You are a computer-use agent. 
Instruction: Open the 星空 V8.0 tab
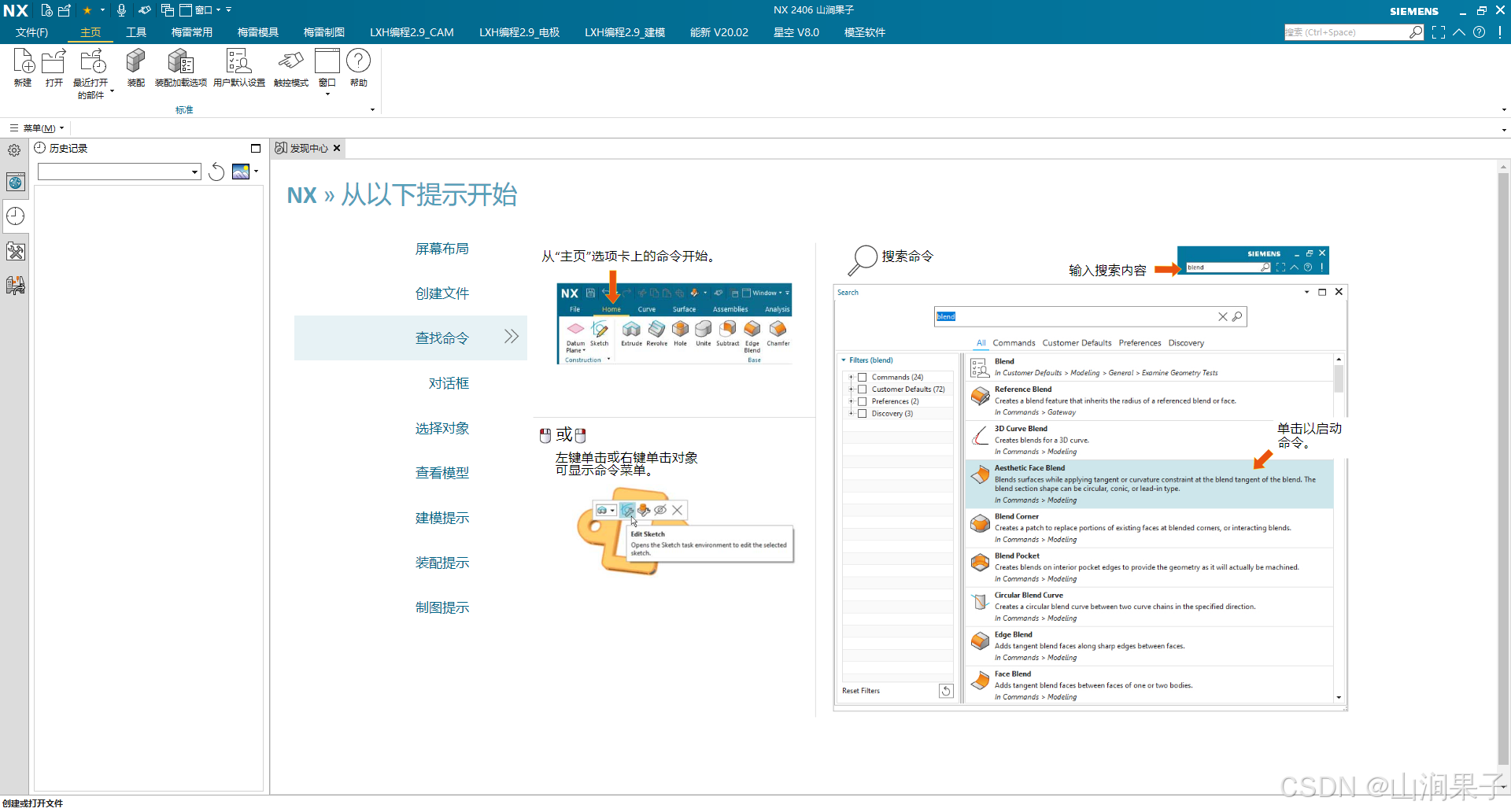coord(796,32)
